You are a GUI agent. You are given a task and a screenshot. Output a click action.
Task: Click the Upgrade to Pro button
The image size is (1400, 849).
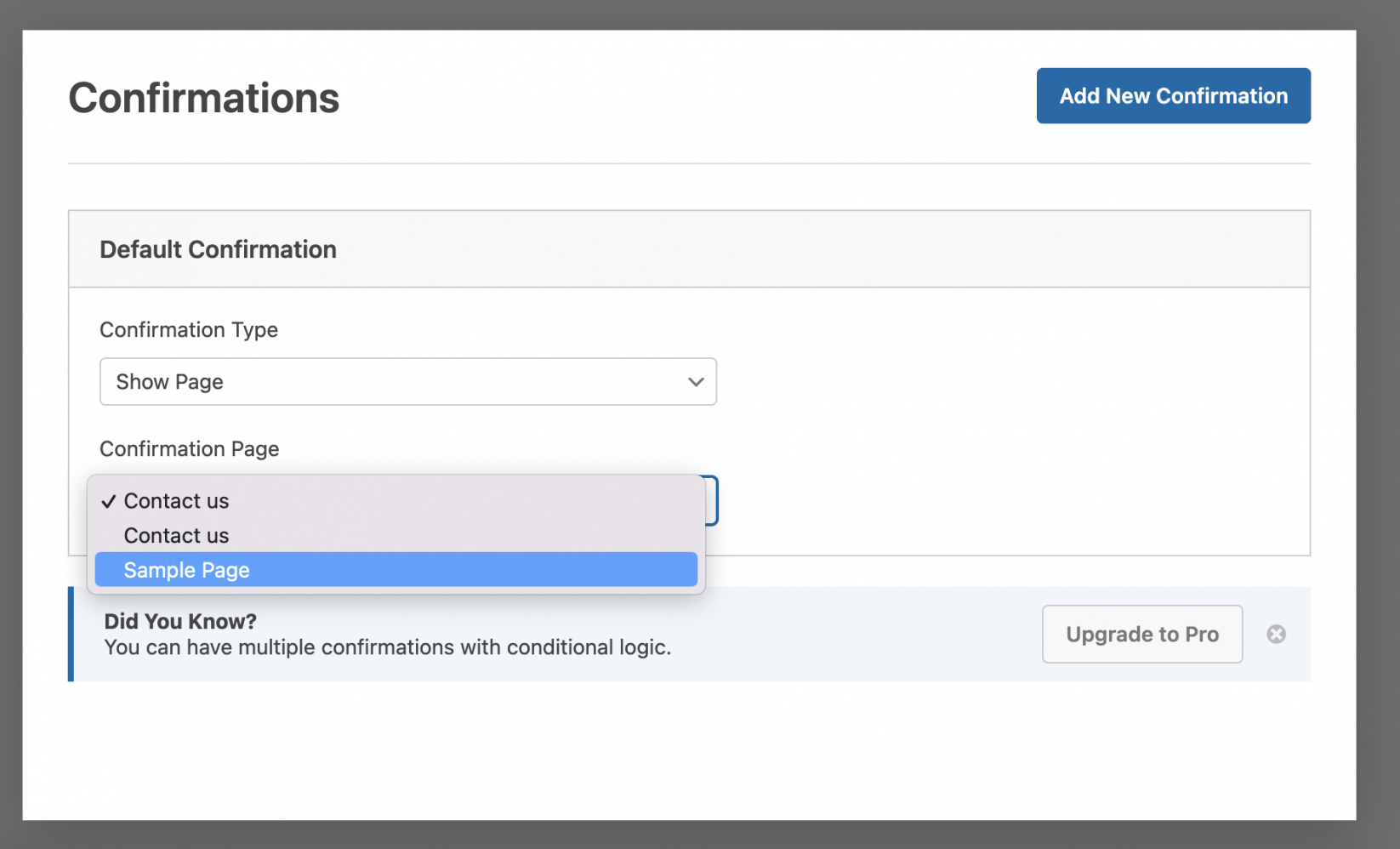pyautogui.click(x=1142, y=634)
